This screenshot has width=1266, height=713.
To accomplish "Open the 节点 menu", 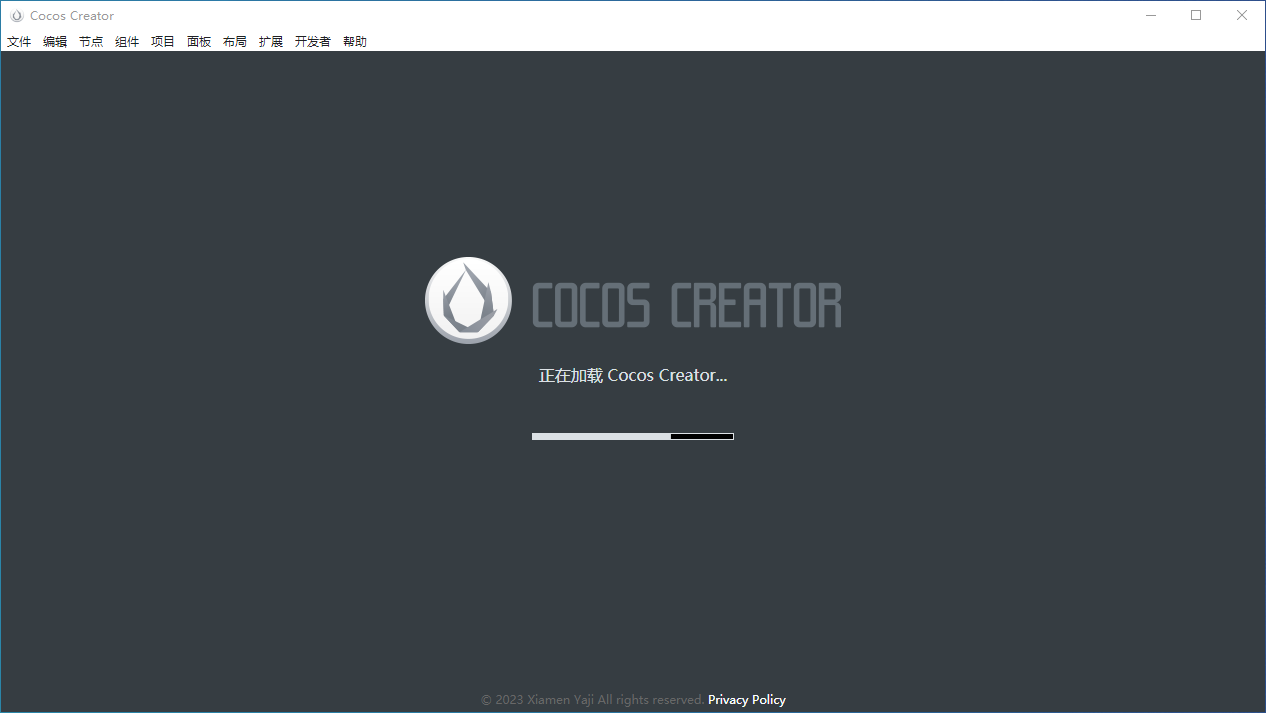I will (x=91, y=42).
